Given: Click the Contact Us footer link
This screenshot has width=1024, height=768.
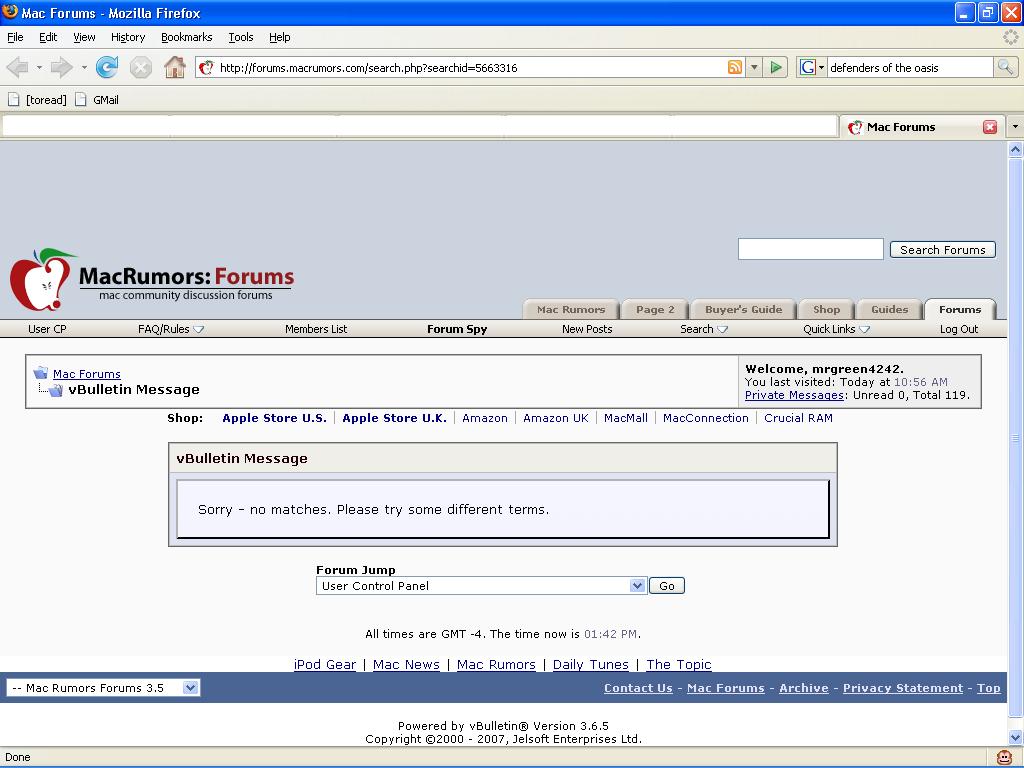Looking at the screenshot, I should point(638,688).
